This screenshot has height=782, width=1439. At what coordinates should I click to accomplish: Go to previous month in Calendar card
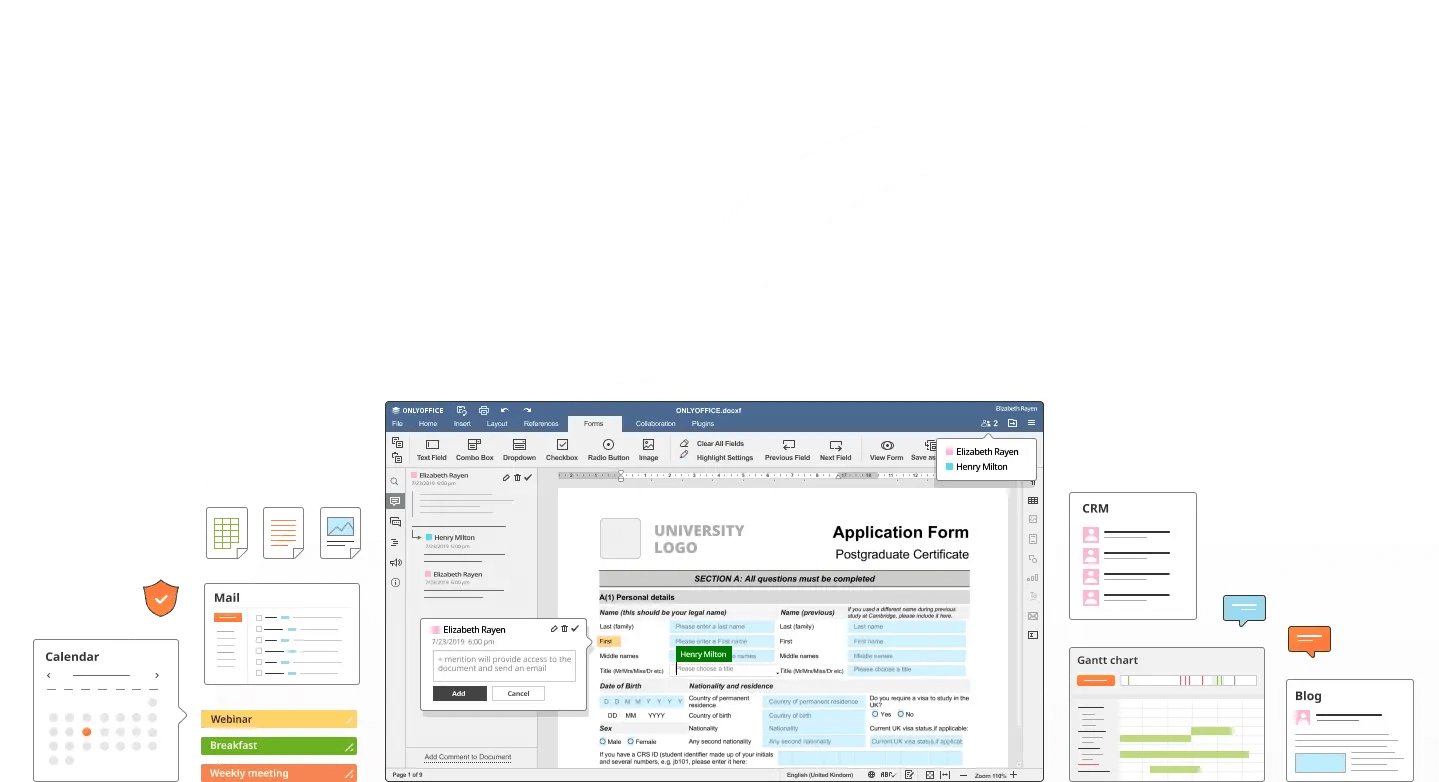pyautogui.click(x=49, y=676)
